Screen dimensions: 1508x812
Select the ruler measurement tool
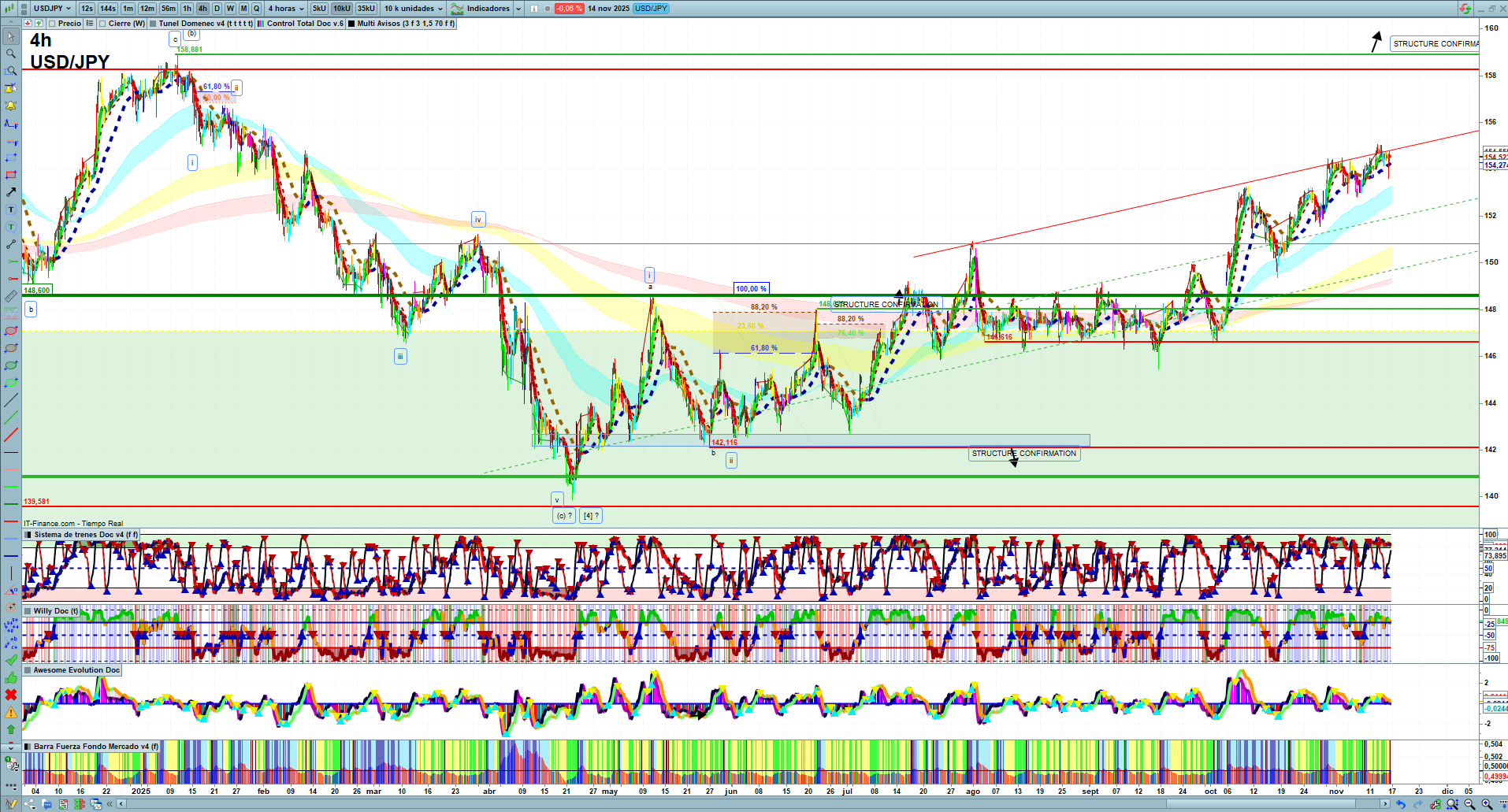tap(10, 297)
